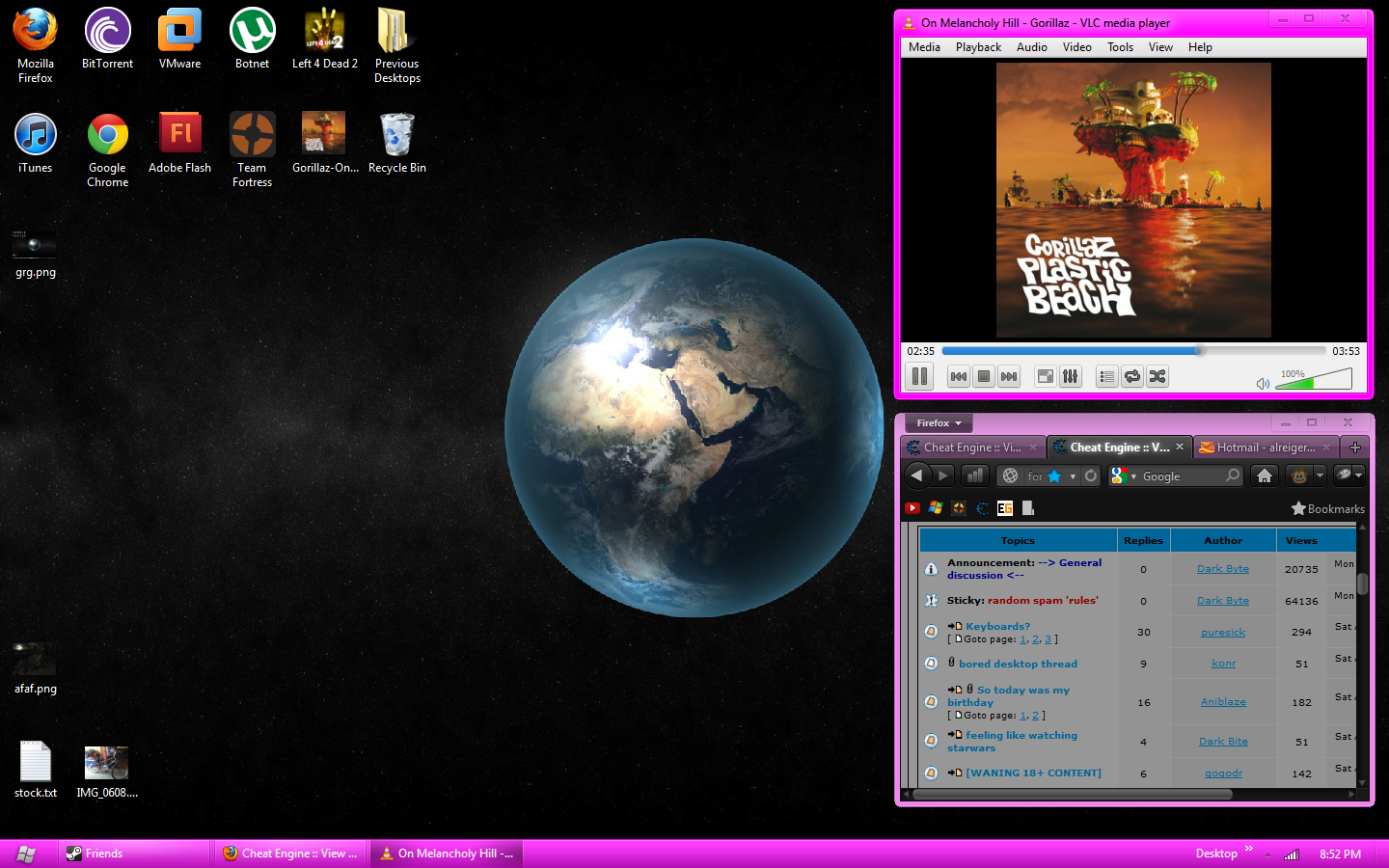
Task: View puresick's author profile
Action: pyautogui.click(x=1223, y=633)
